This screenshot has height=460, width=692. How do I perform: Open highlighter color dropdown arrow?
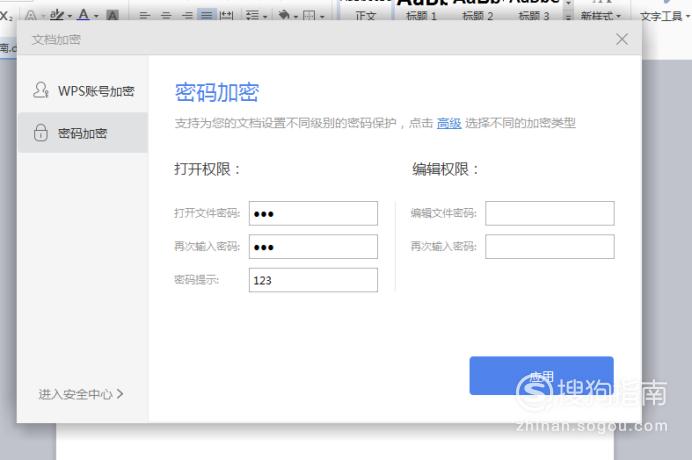pos(69,17)
